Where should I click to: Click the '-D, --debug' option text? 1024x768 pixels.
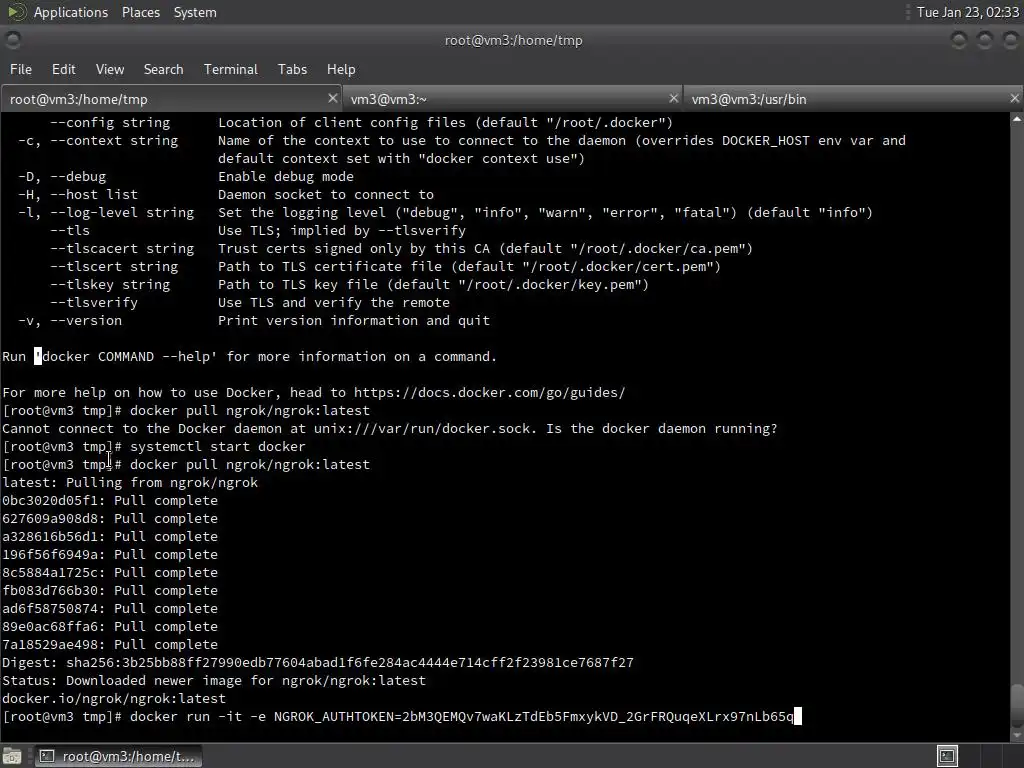[62, 176]
